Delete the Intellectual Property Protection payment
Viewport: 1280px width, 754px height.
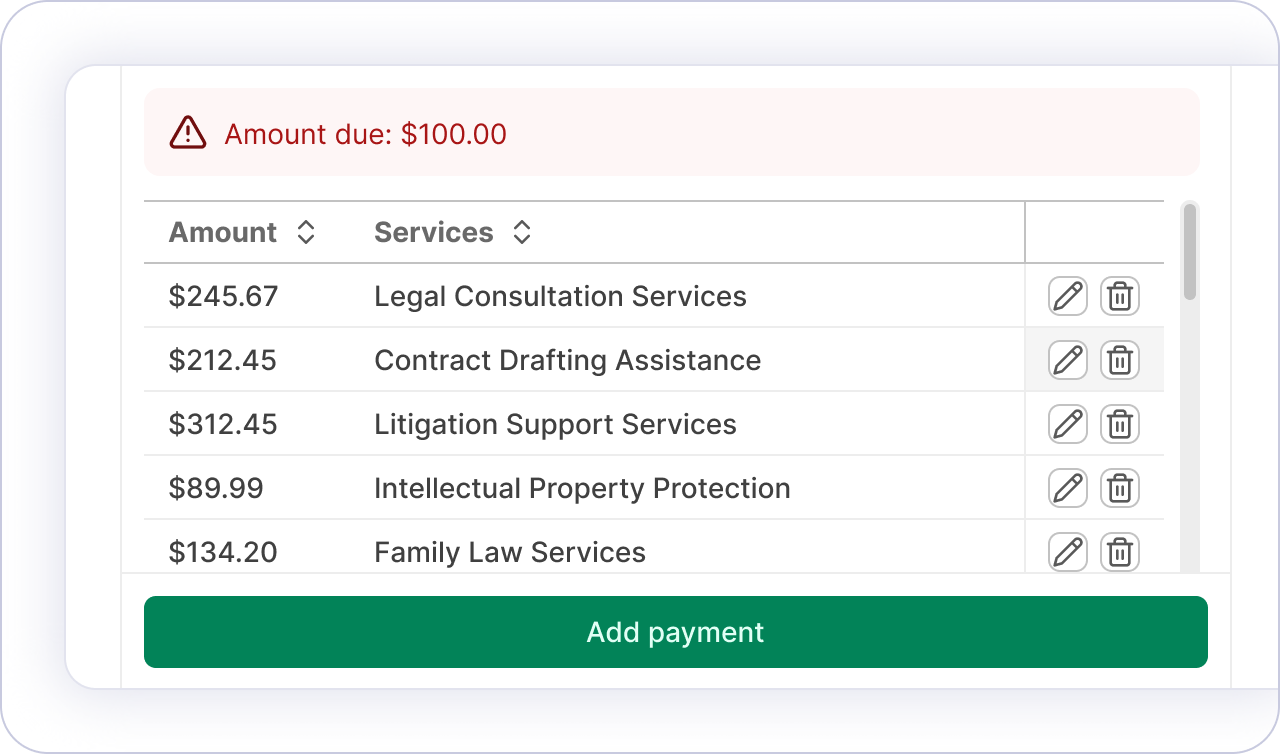pos(1120,489)
